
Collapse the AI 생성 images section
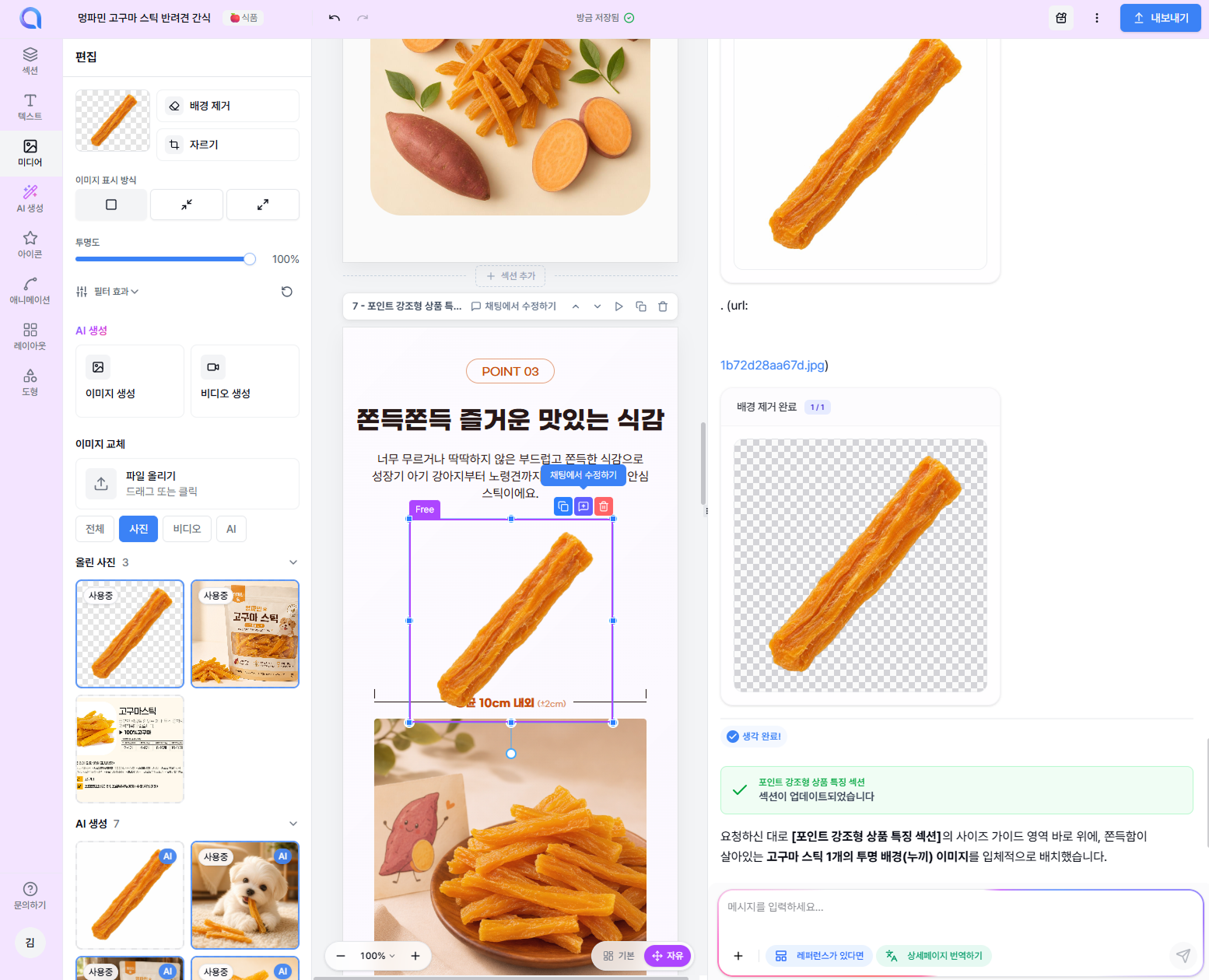point(293,824)
